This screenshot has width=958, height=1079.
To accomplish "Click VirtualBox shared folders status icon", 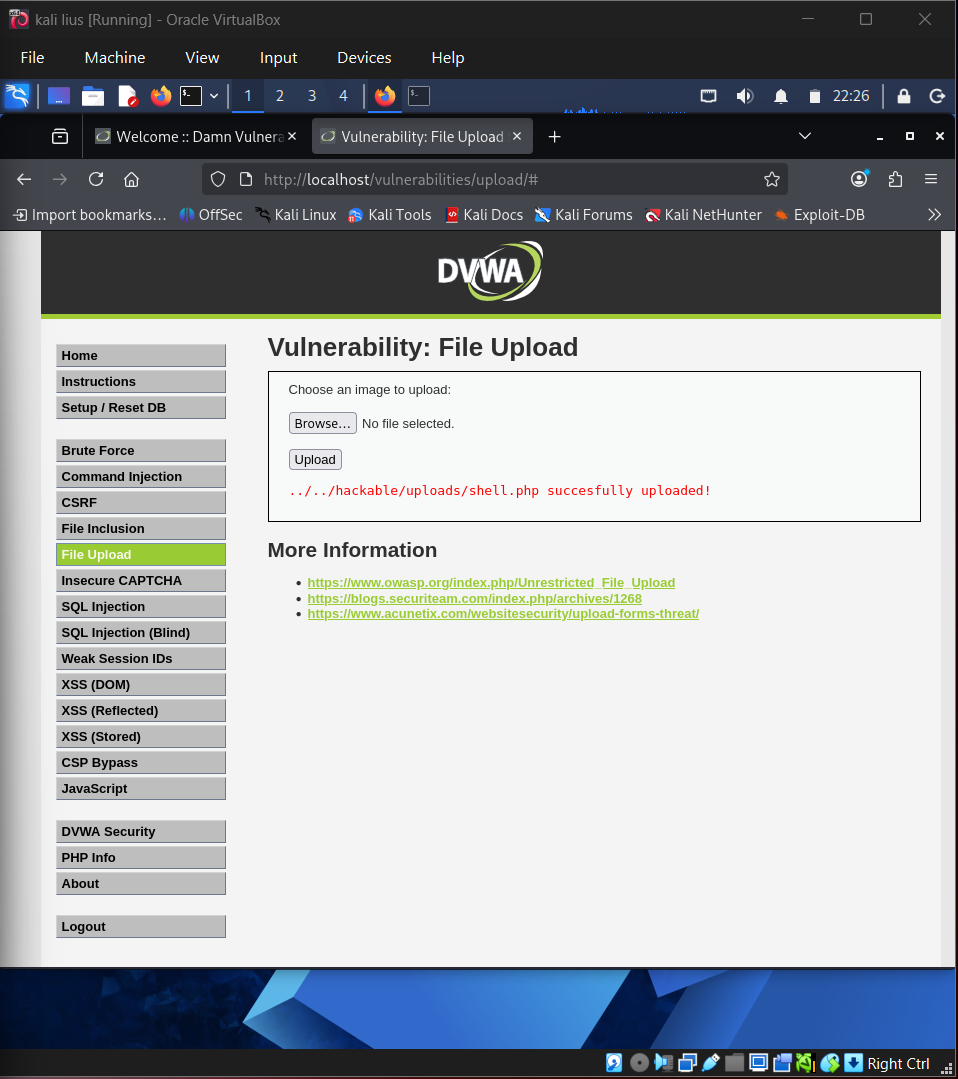I will 734,1063.
